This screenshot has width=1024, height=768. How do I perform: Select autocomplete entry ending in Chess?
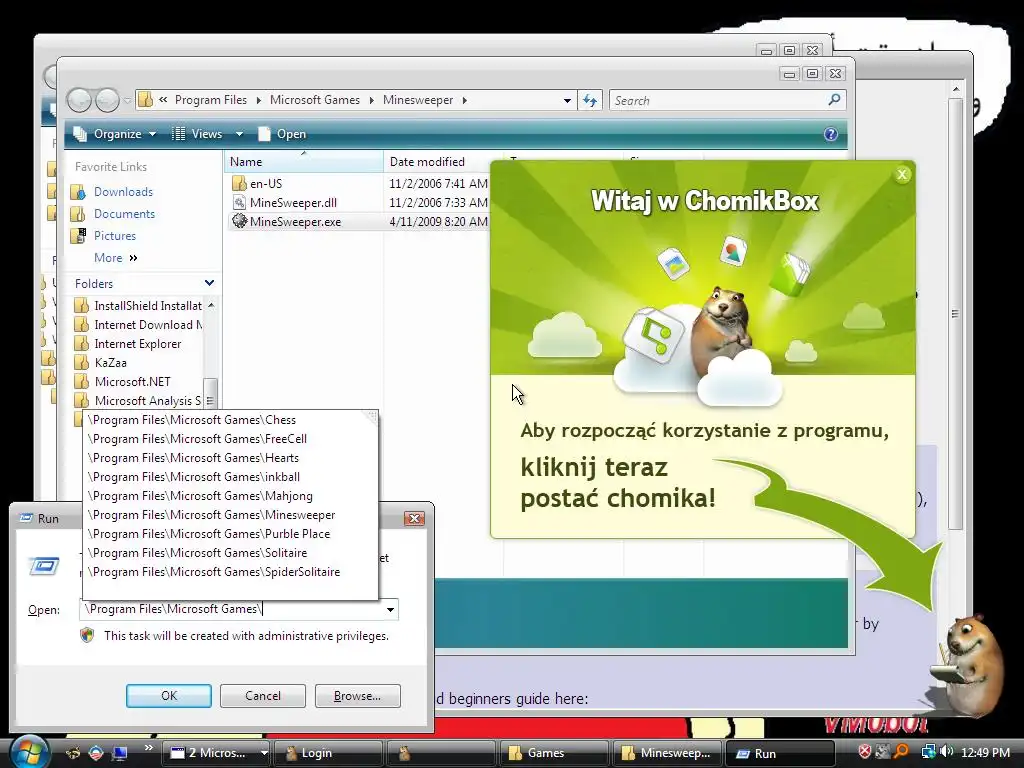(231, 420)
